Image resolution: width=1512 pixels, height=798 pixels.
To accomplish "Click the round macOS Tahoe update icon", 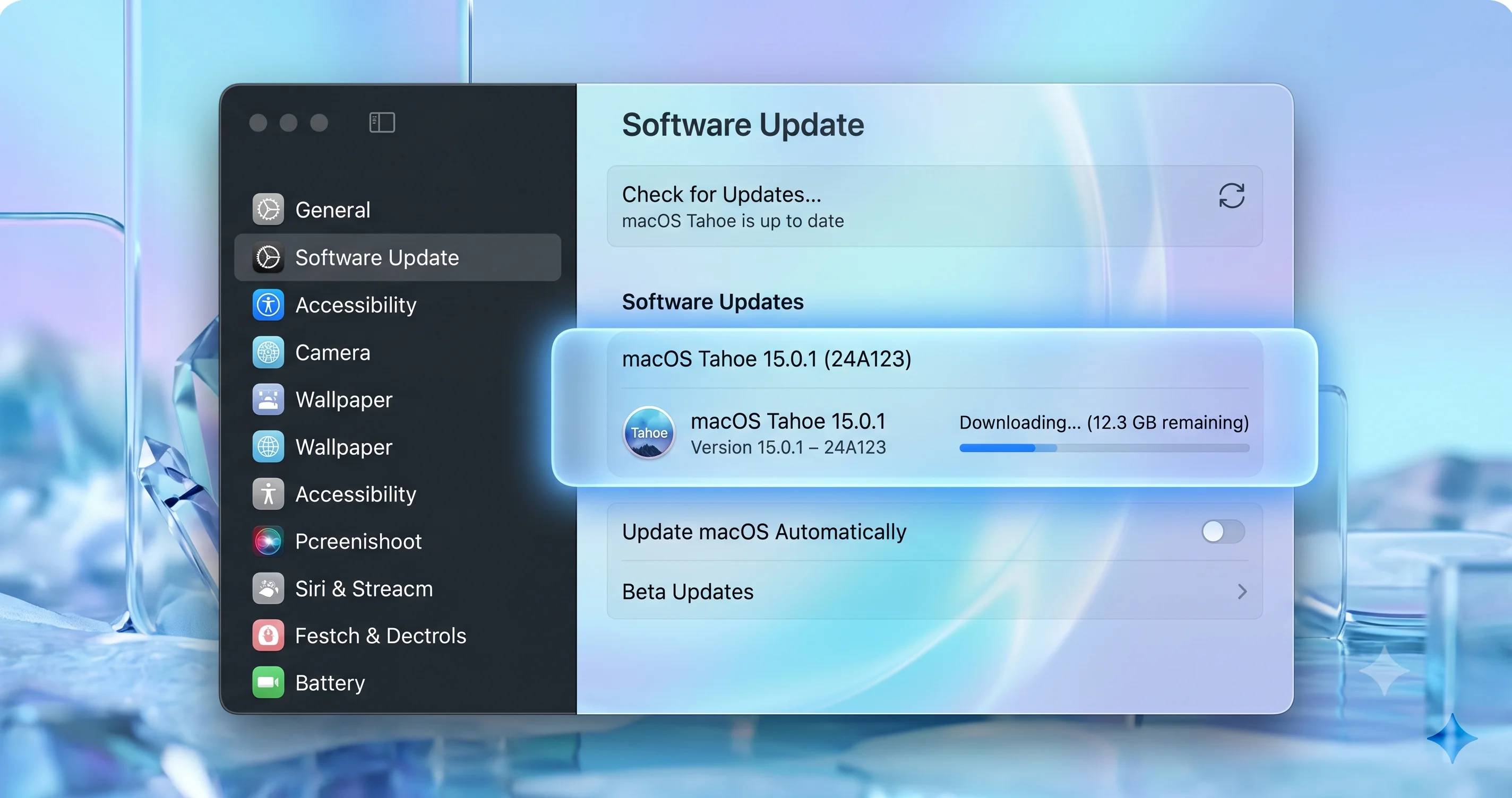I will coord(649,432).
